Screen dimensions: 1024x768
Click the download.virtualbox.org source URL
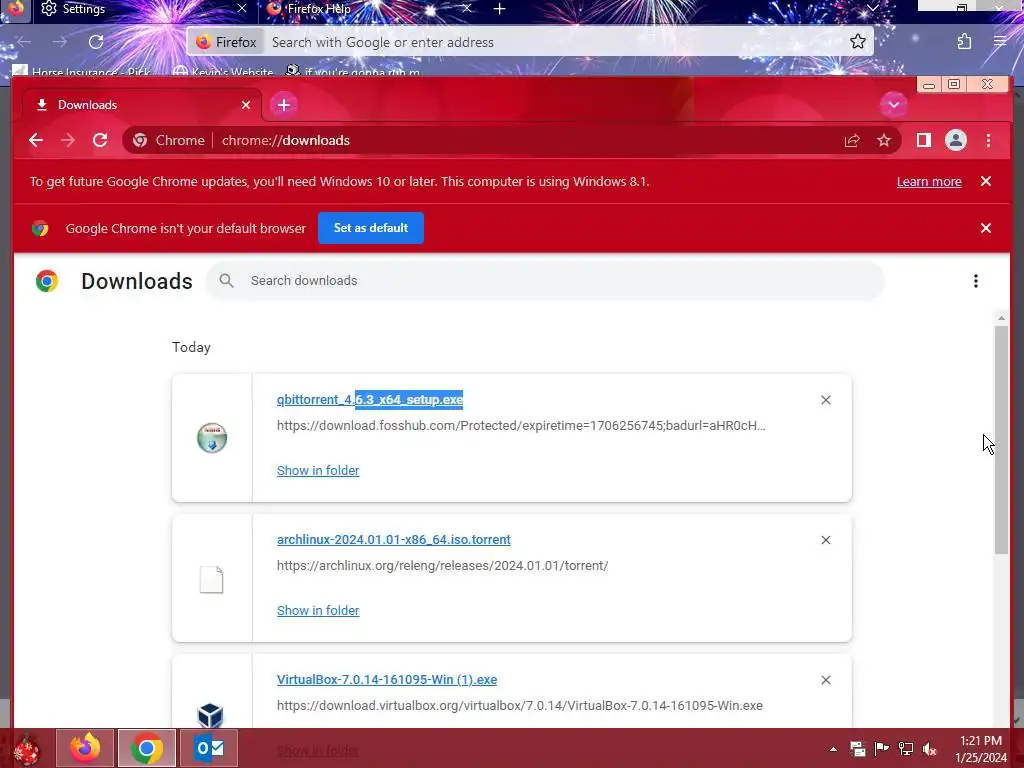tap(520, 705)
